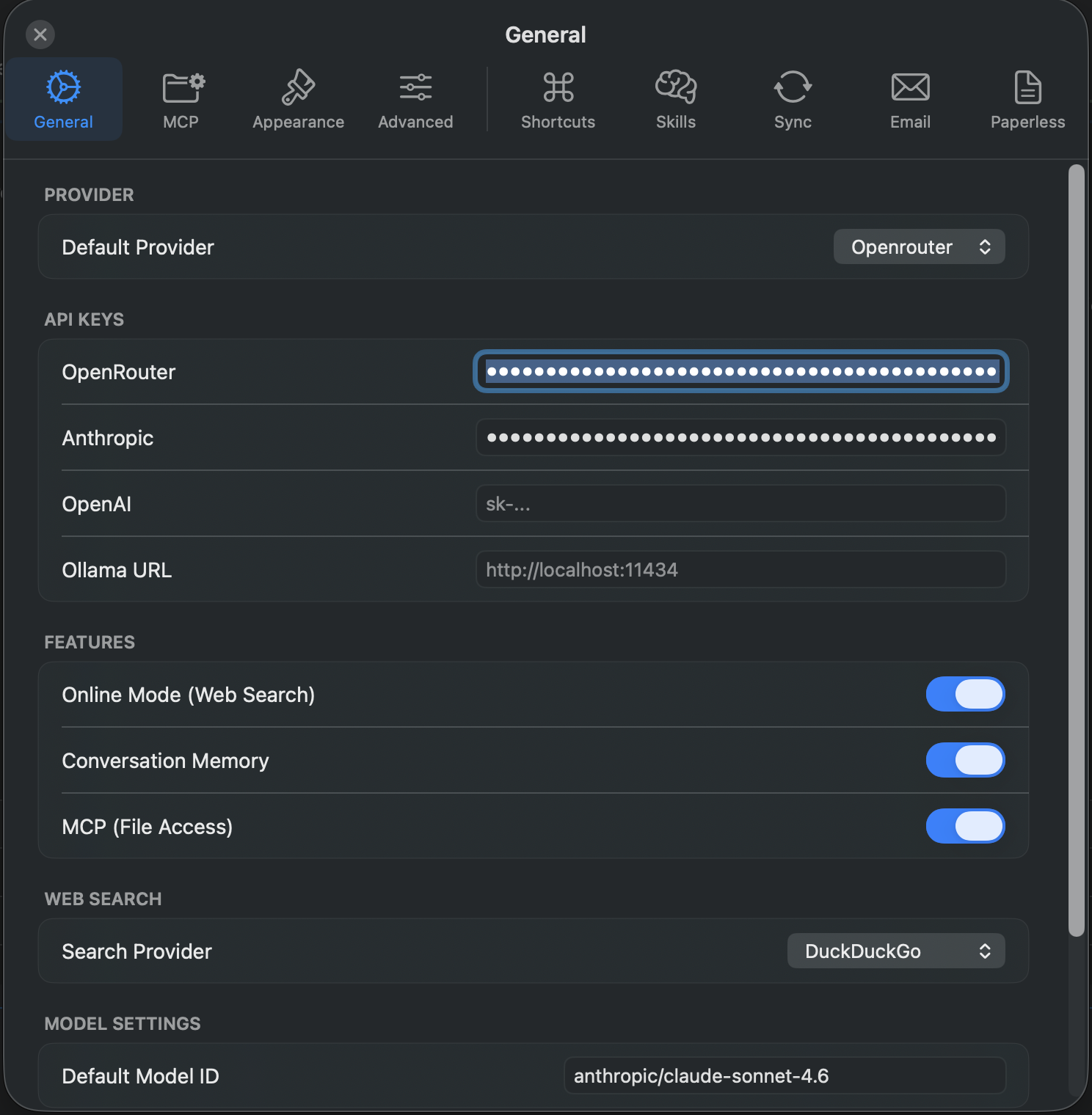The width and height of the screenshot is (1092, 1115).
Task: Edit the Default Model ID field
Action: [x=784, y=1075]
